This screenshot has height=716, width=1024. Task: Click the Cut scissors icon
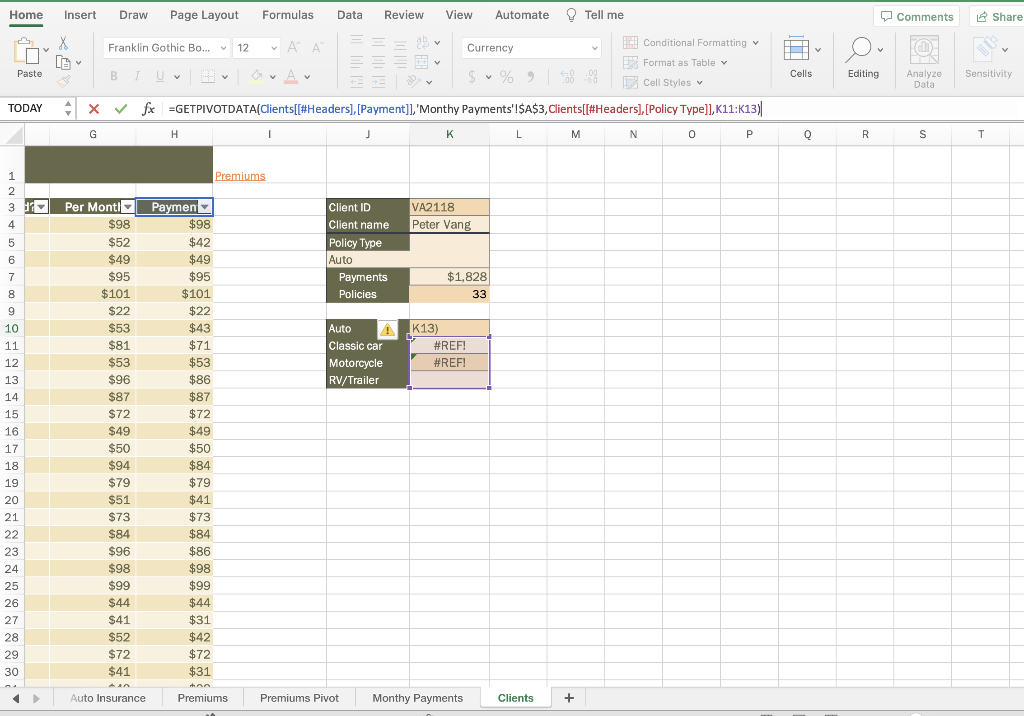pos(63,44)
